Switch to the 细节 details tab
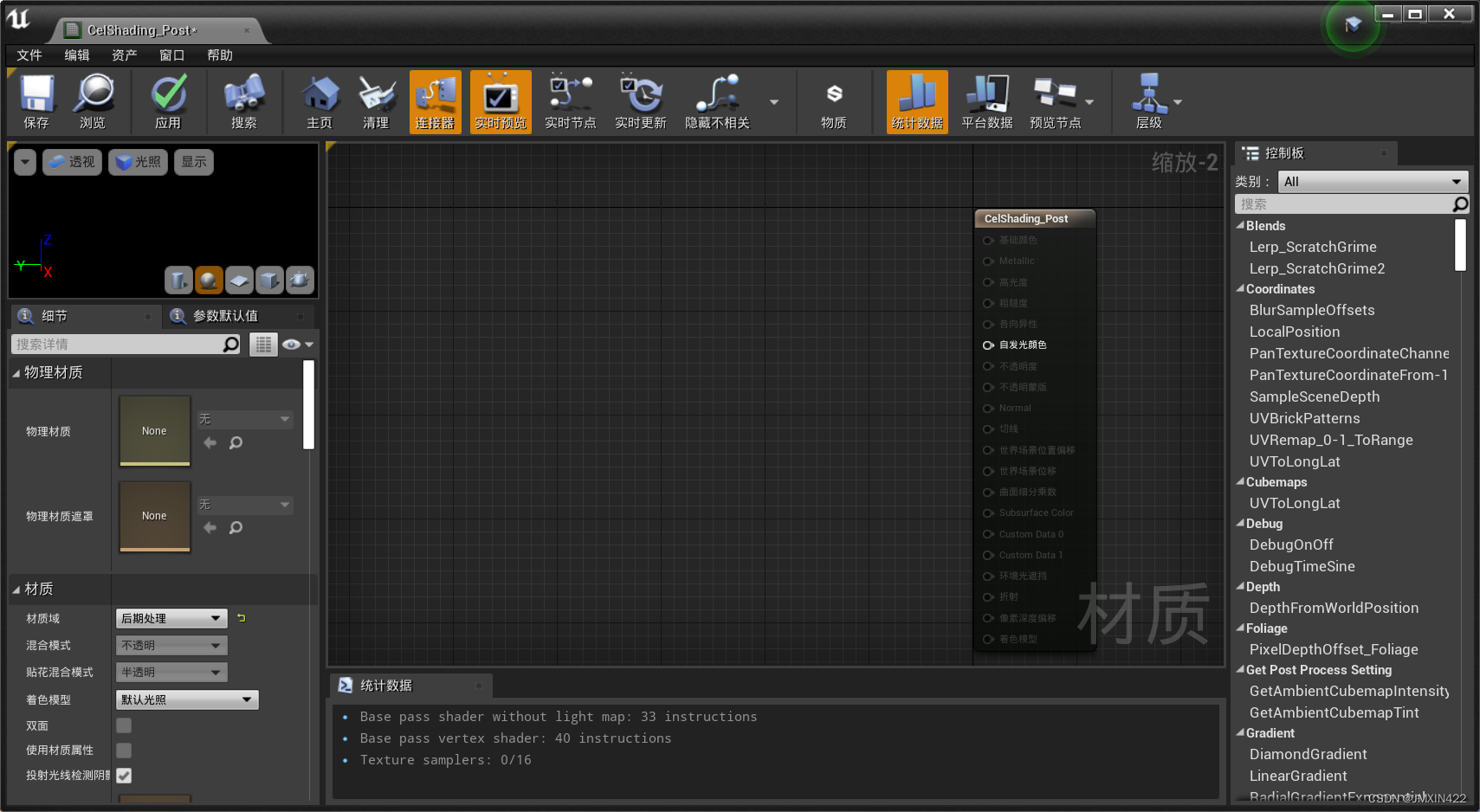The width and height of the screenshot is (1480, 812). [83, 316]
